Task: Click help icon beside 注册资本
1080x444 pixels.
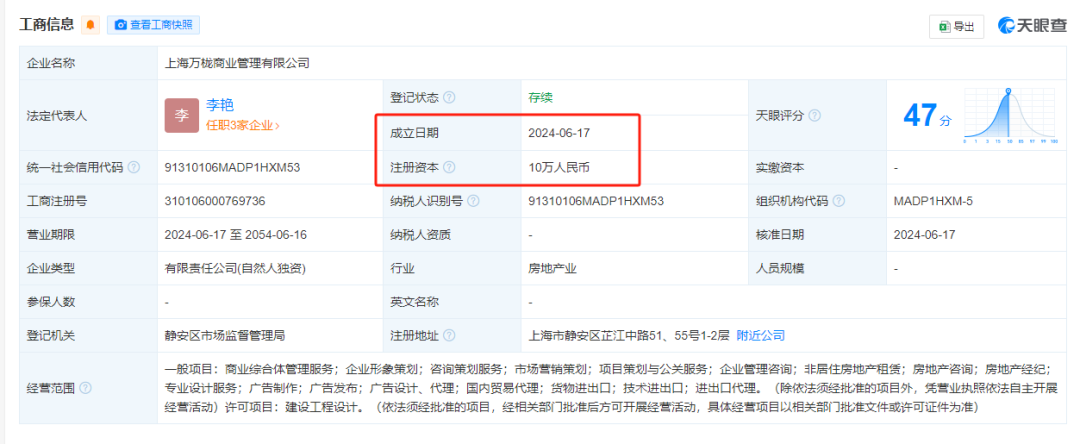Action: point(450,167)
